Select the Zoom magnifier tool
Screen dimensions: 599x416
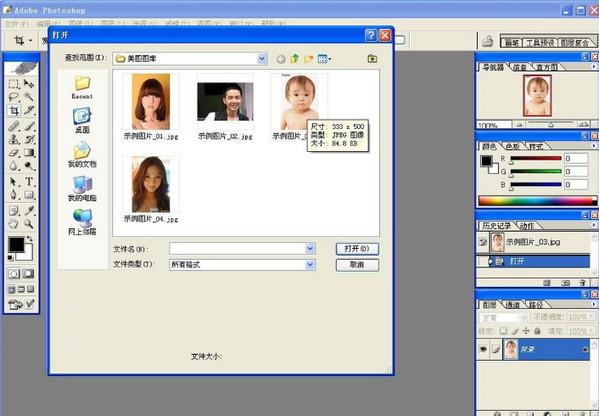click(x=29, y=223)
